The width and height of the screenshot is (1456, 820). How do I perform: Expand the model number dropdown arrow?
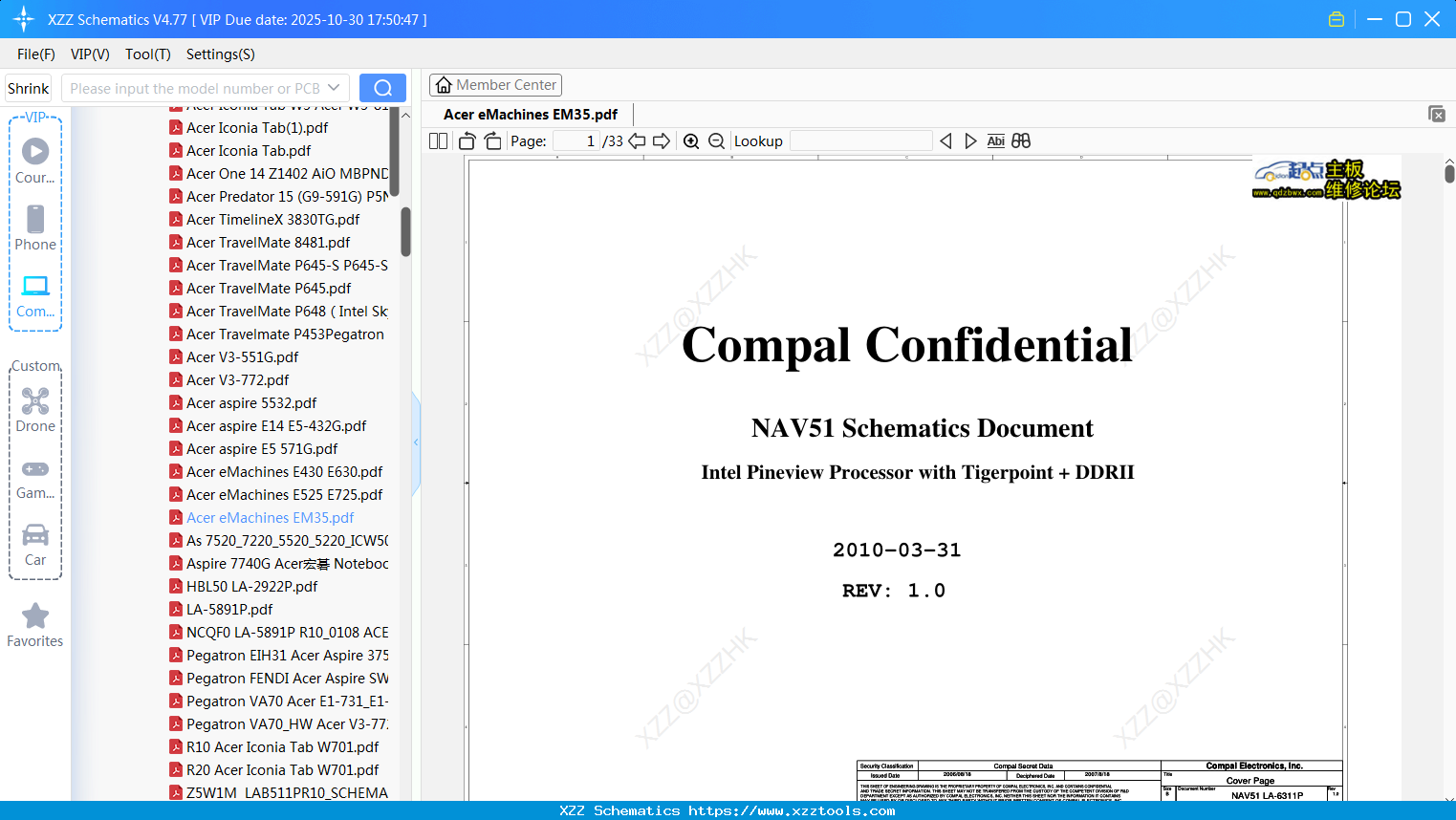[334, 88]
